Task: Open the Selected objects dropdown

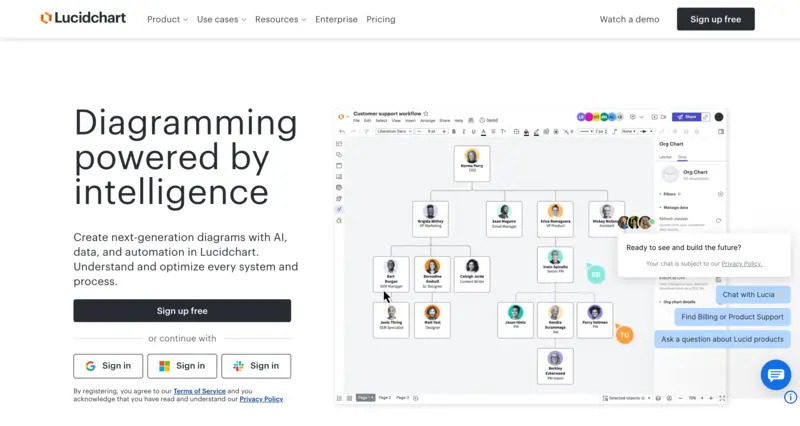Action: point(626,398)
